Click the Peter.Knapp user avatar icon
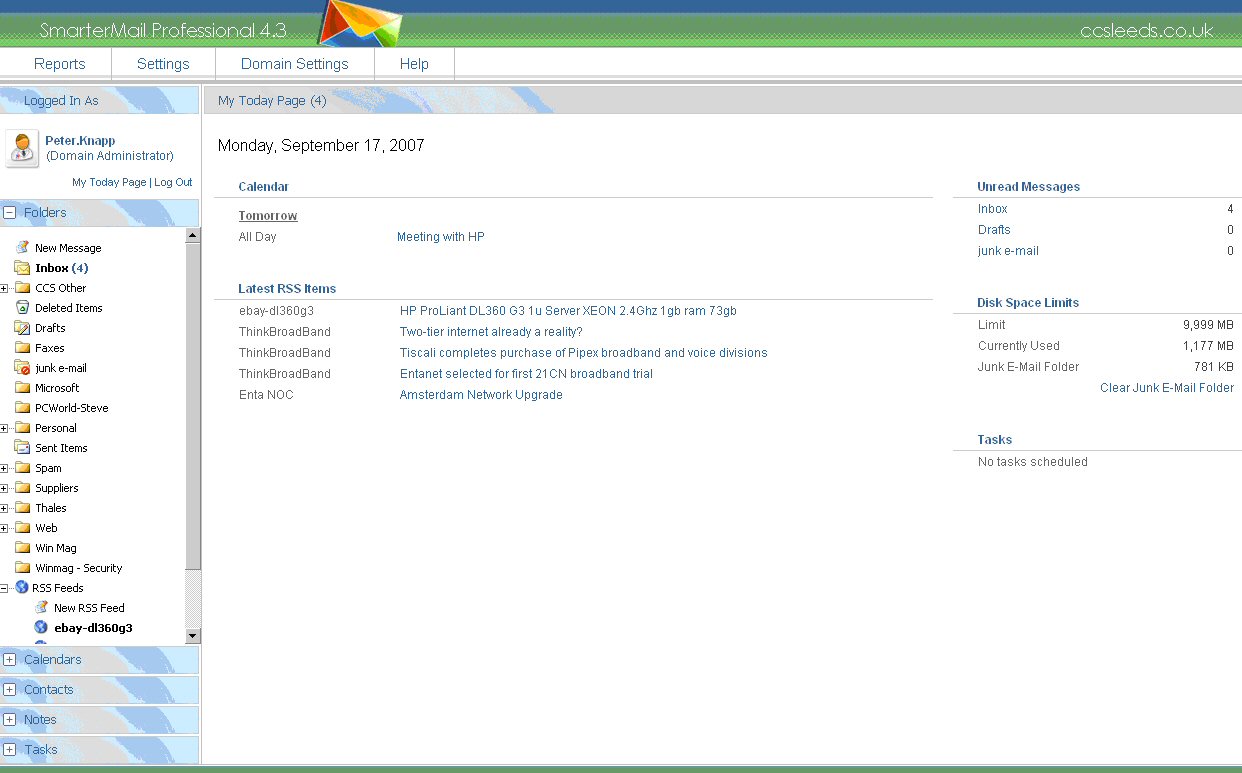This screenshot has width=1242, height=773. click(x=22, y=148)
